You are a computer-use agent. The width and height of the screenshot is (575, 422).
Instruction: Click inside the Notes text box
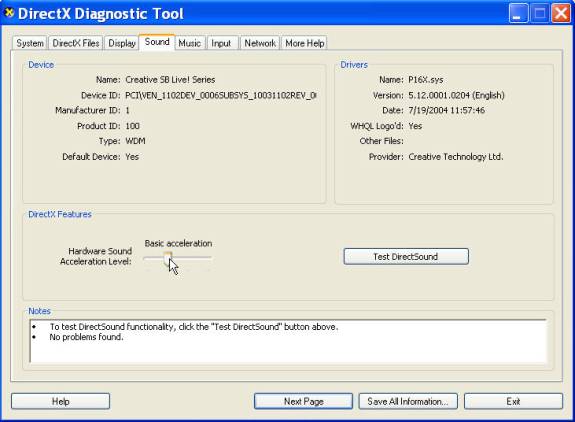click(x=288, y=341)
